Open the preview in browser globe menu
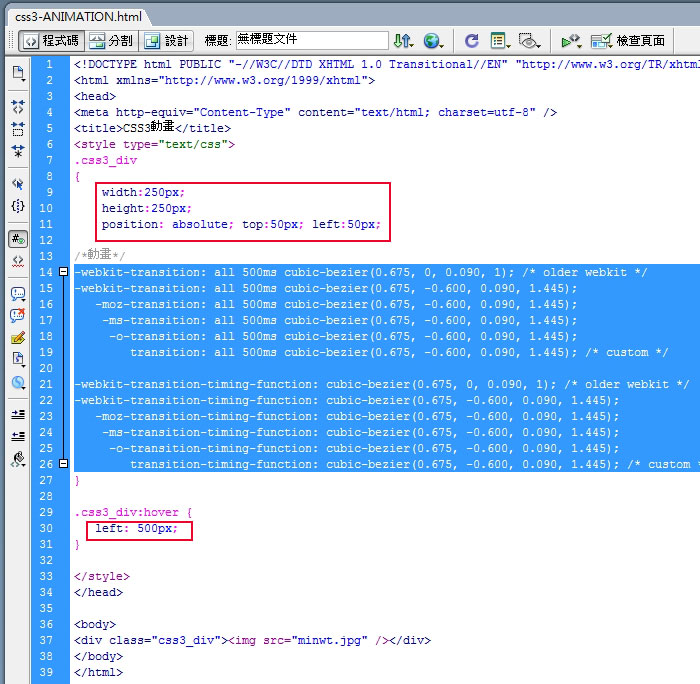700x684 pixels. (x=433, y=41)
